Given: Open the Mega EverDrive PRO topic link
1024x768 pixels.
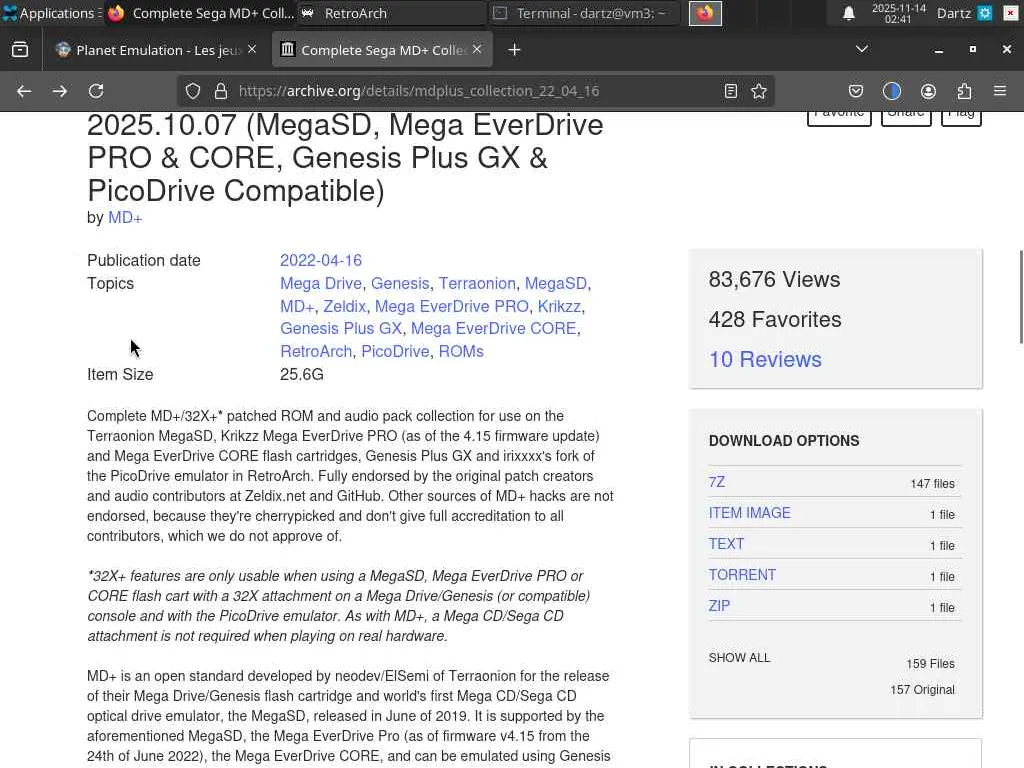Looking at the screenshot, I should tap(451, 306).
